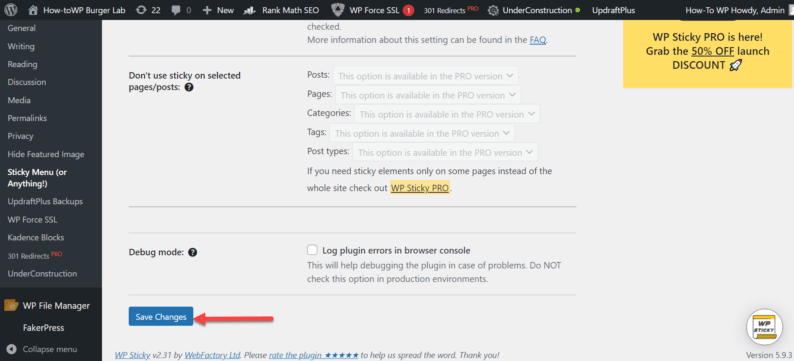Open WP Sticky footer link

133,354
